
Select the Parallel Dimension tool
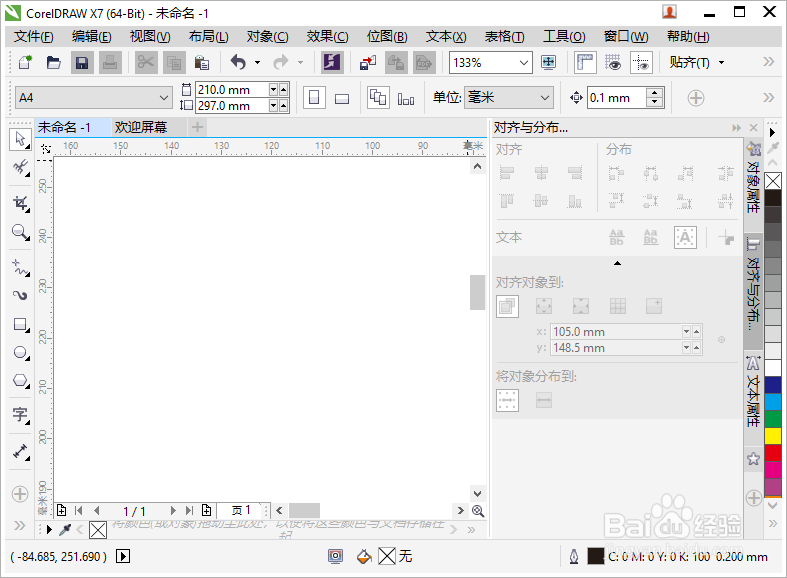click(20, 451)
